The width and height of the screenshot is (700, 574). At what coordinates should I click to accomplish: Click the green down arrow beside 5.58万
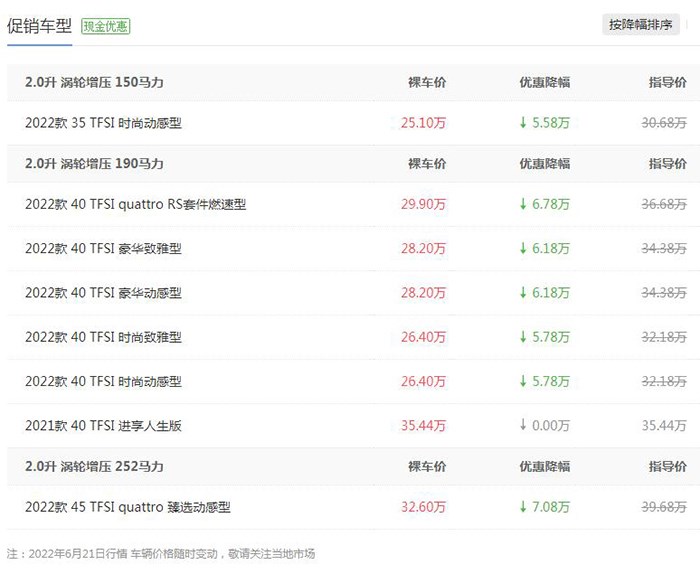click(522, 123)
